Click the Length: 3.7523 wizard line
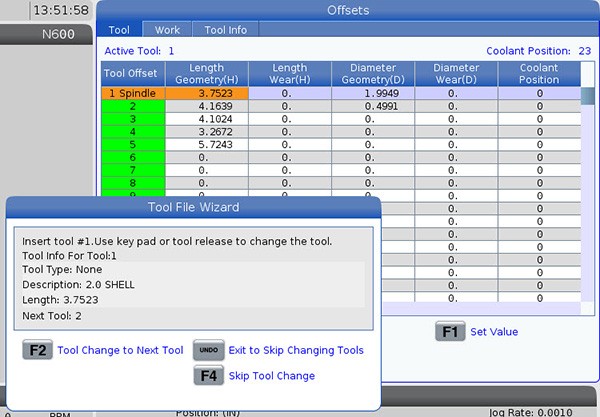600x417 pixels. pyautogui.click(x=60, y=300)
